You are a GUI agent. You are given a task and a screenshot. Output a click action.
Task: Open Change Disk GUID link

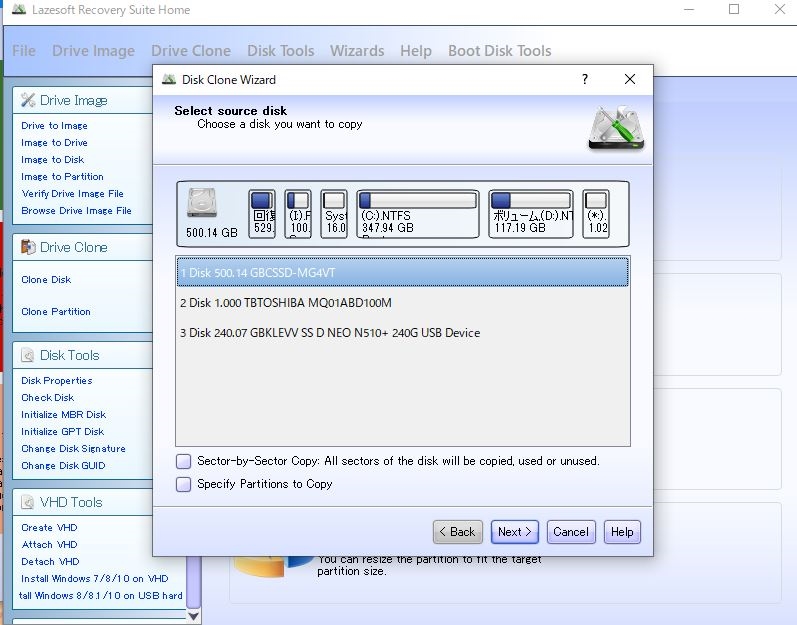point(63,465)
